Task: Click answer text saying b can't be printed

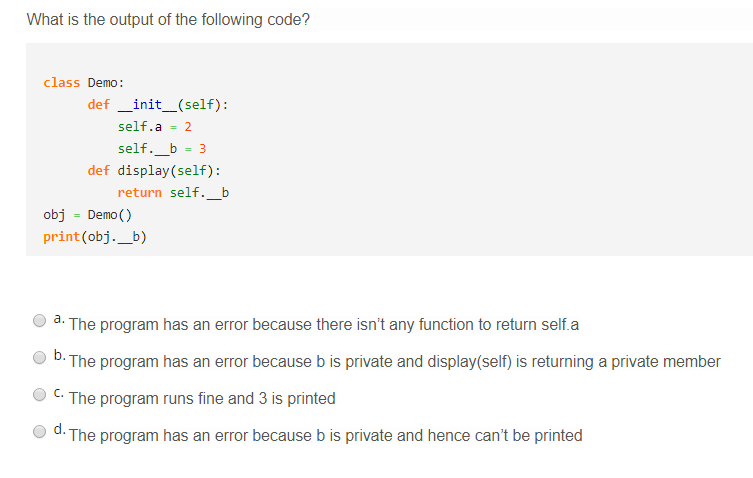Action: coord(325,436)
